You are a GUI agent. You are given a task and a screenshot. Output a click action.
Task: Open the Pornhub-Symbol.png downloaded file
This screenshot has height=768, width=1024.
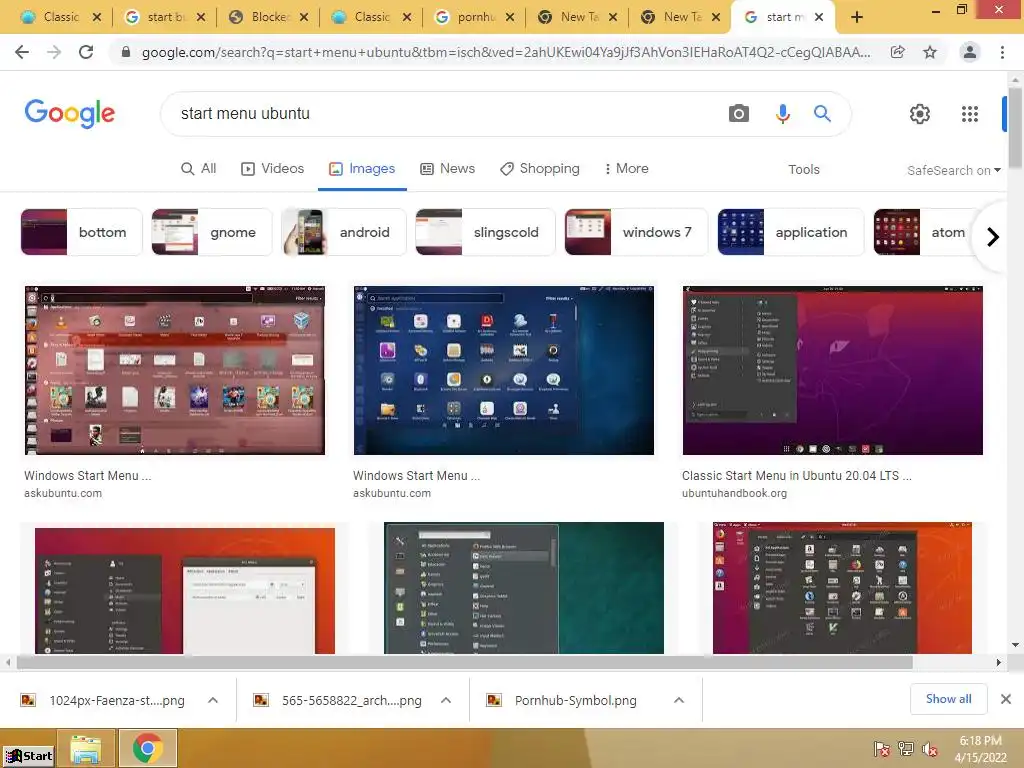point(575,700)
